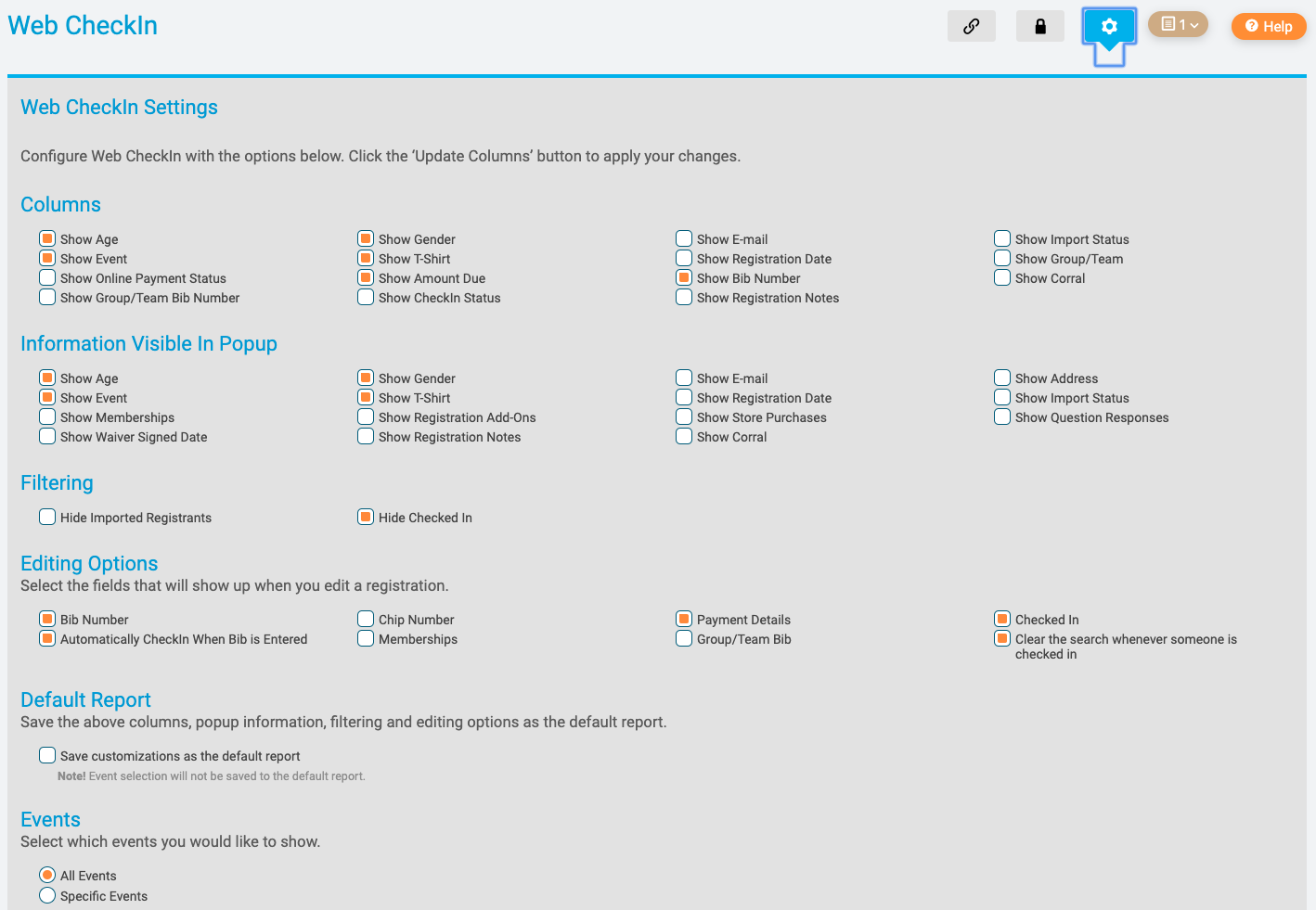Toggle Automatically CheckIn When Bib is Entered
This screenshot has height=910, width=1316.
47,638
